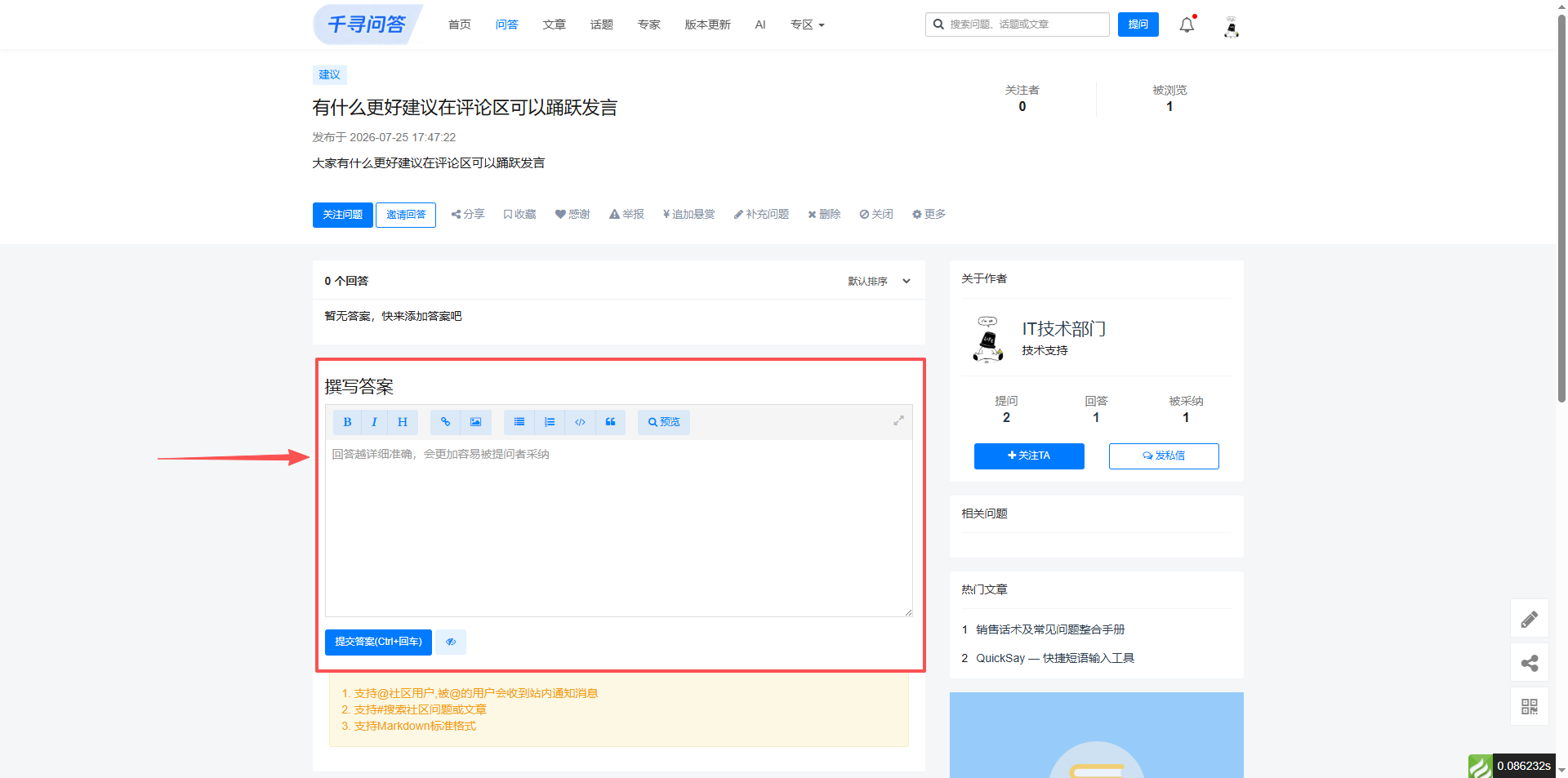
Task: Insert an image in the answer editor
Action: click(x=475, y=422)
